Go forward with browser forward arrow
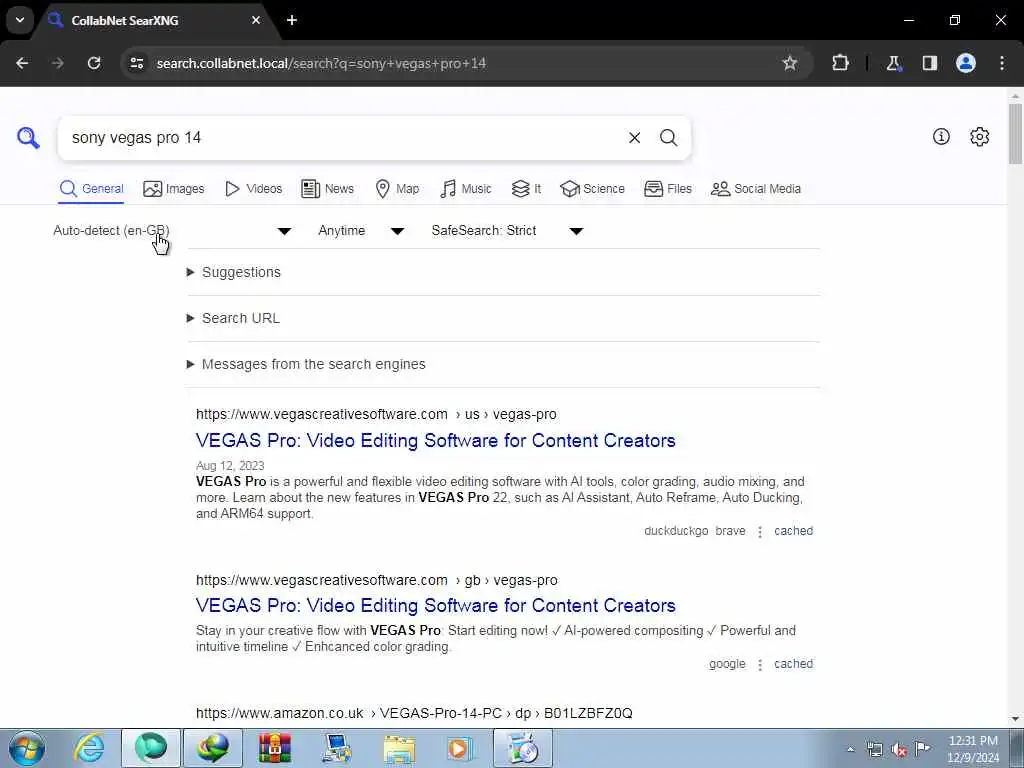The image size is (1024, 768). pos(58,63)
